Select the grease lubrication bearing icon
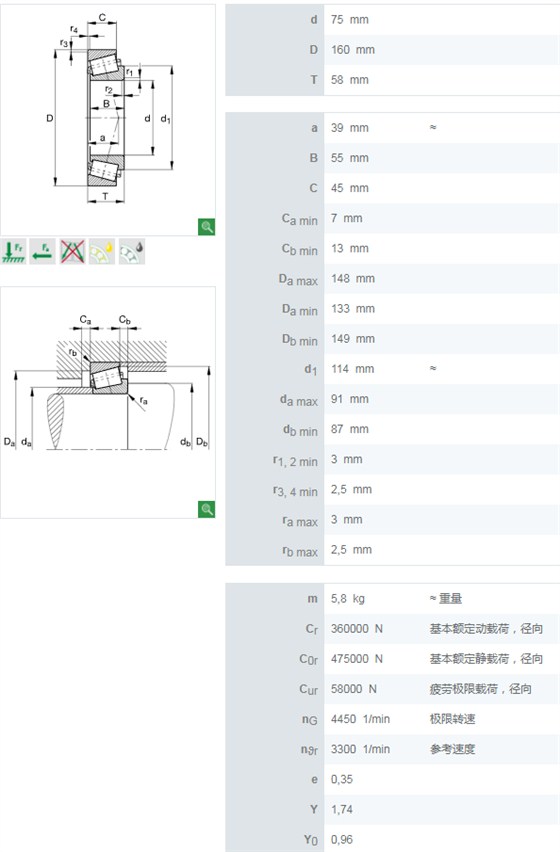The height and width of the screenshot is (852, 560). 132,252
